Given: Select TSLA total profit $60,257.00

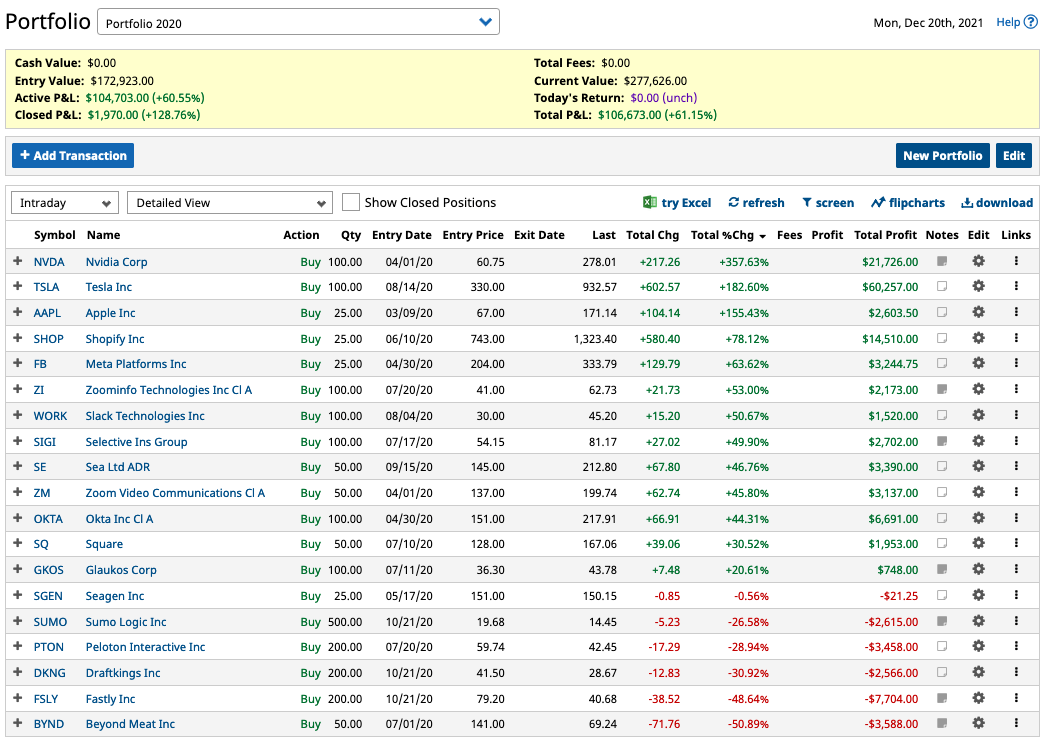Looking at the screenshot, I should coord(890,287).
